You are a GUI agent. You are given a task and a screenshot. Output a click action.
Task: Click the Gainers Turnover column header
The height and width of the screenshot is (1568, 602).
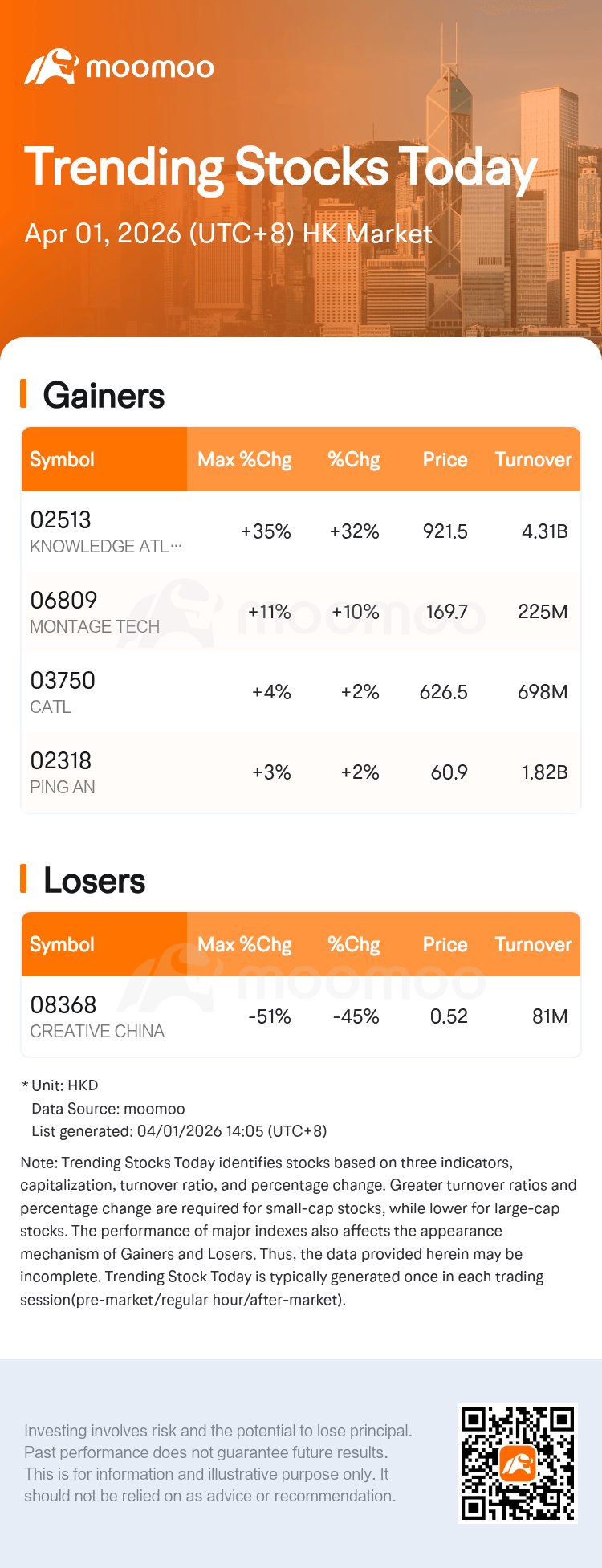tap(533, 459)
